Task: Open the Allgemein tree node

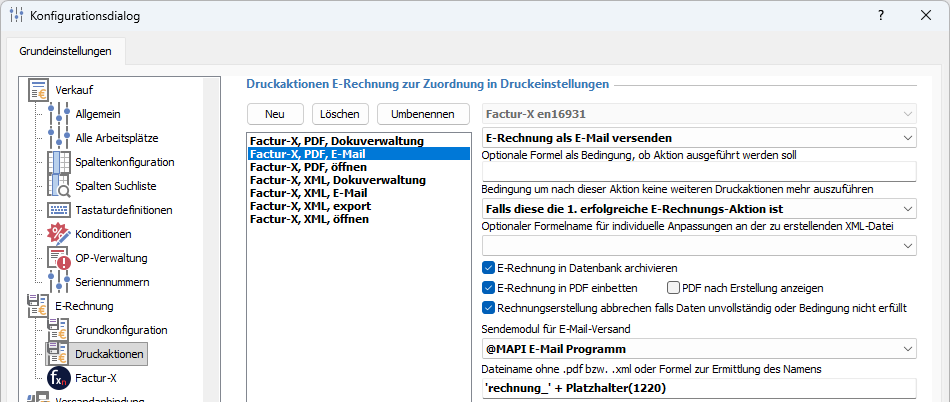Action: (98, 114)
